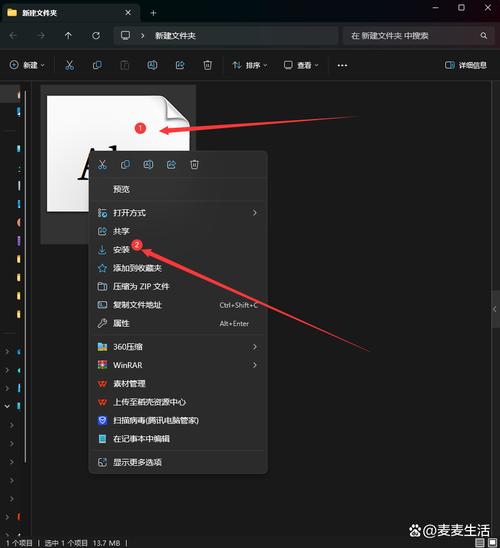Choose 显示更多选项 at the menu bottom
Image resolution: width=500 pixels, height=548 pixels.
click(178, 462)
